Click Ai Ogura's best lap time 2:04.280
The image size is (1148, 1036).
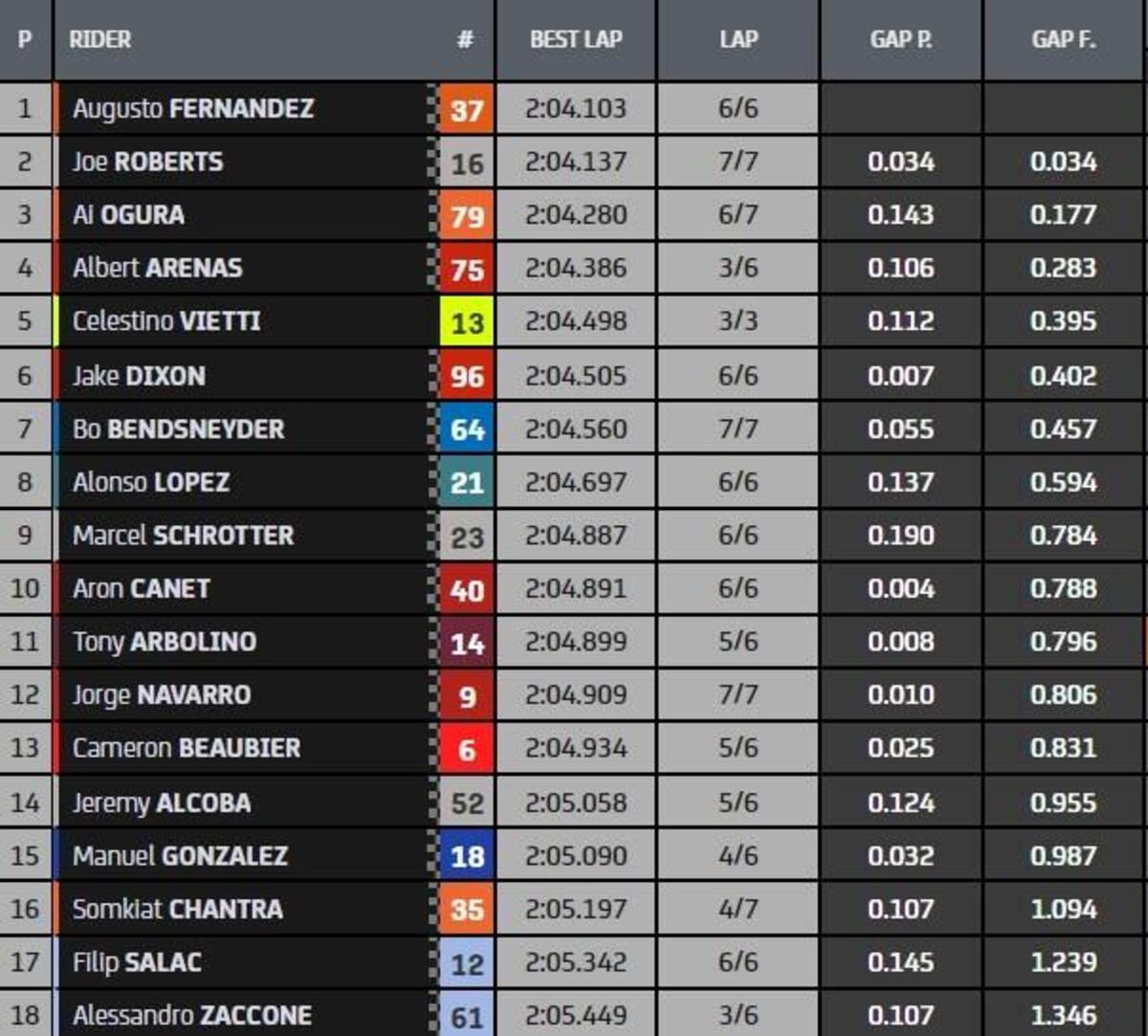pos(576,215)
